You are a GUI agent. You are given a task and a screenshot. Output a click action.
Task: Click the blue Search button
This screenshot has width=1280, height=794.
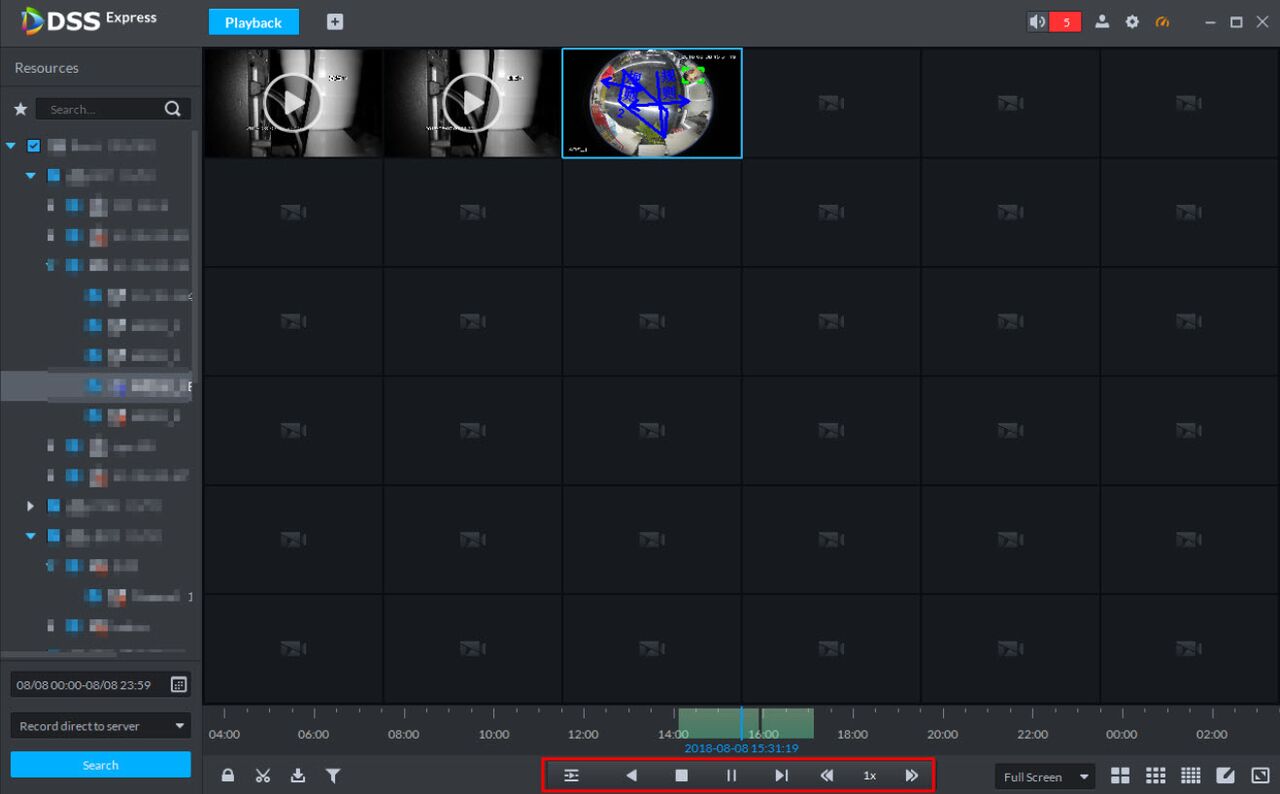(100, 765)
